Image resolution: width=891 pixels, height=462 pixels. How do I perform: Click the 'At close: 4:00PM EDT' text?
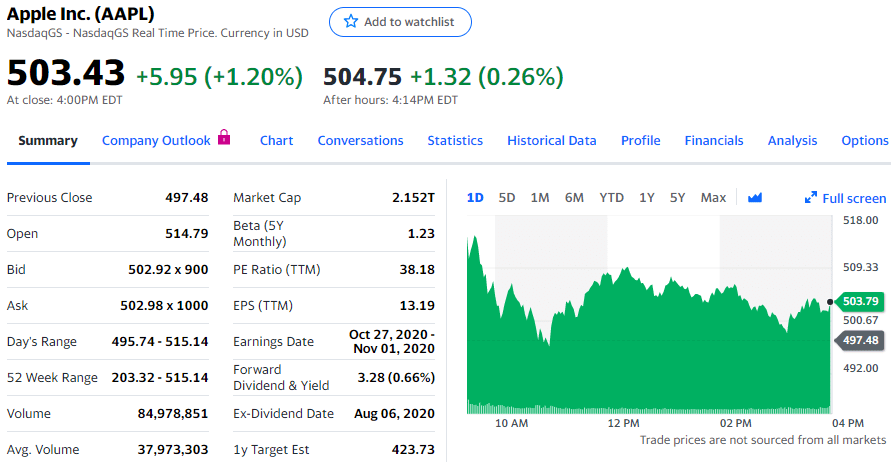65,100
